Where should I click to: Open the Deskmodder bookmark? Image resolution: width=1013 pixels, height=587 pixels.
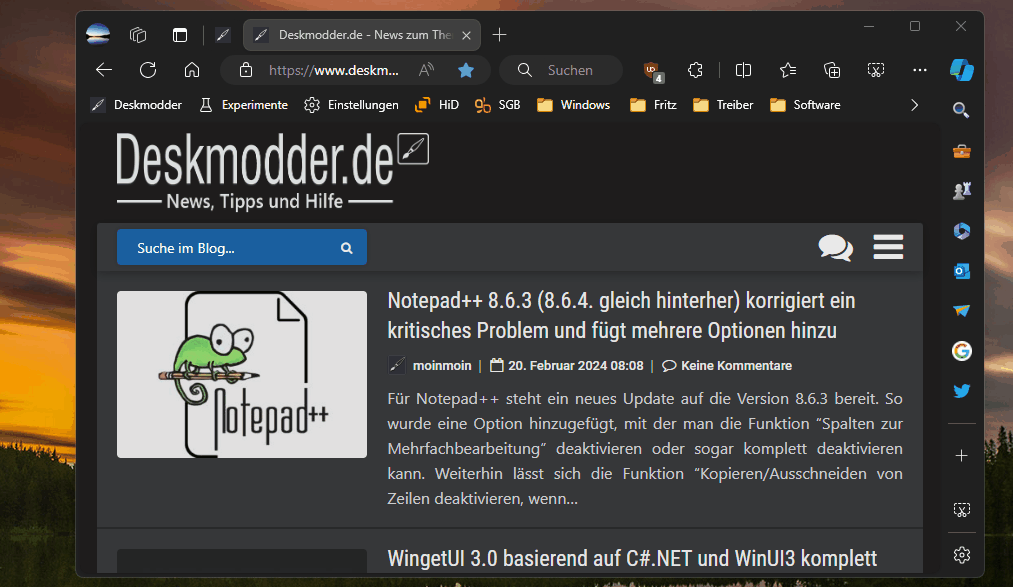point(137,105)
